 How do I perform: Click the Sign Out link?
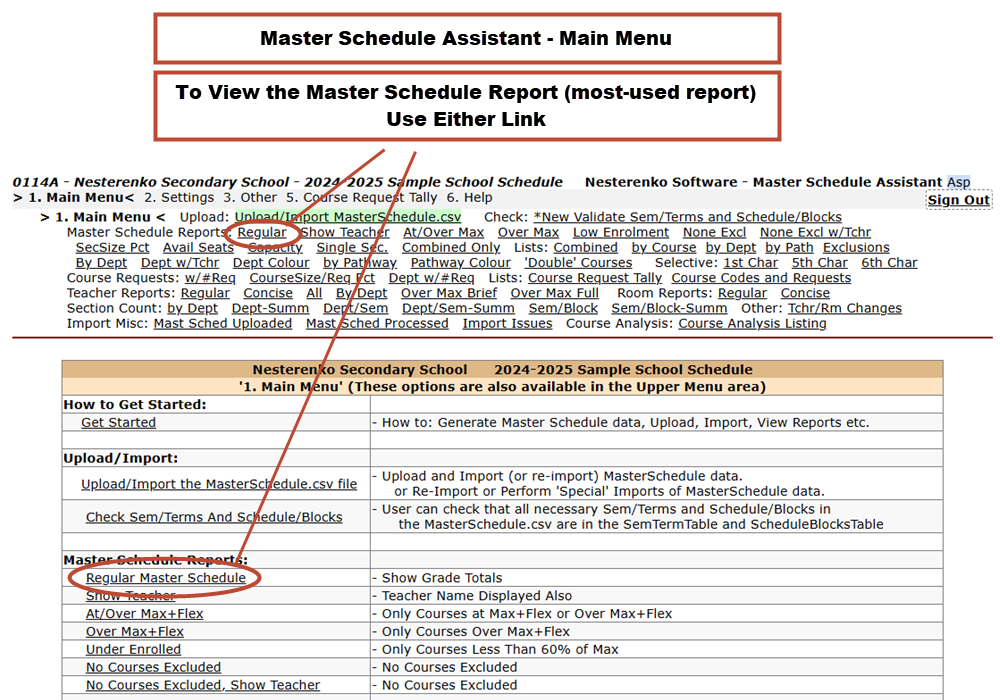(958, 200)
